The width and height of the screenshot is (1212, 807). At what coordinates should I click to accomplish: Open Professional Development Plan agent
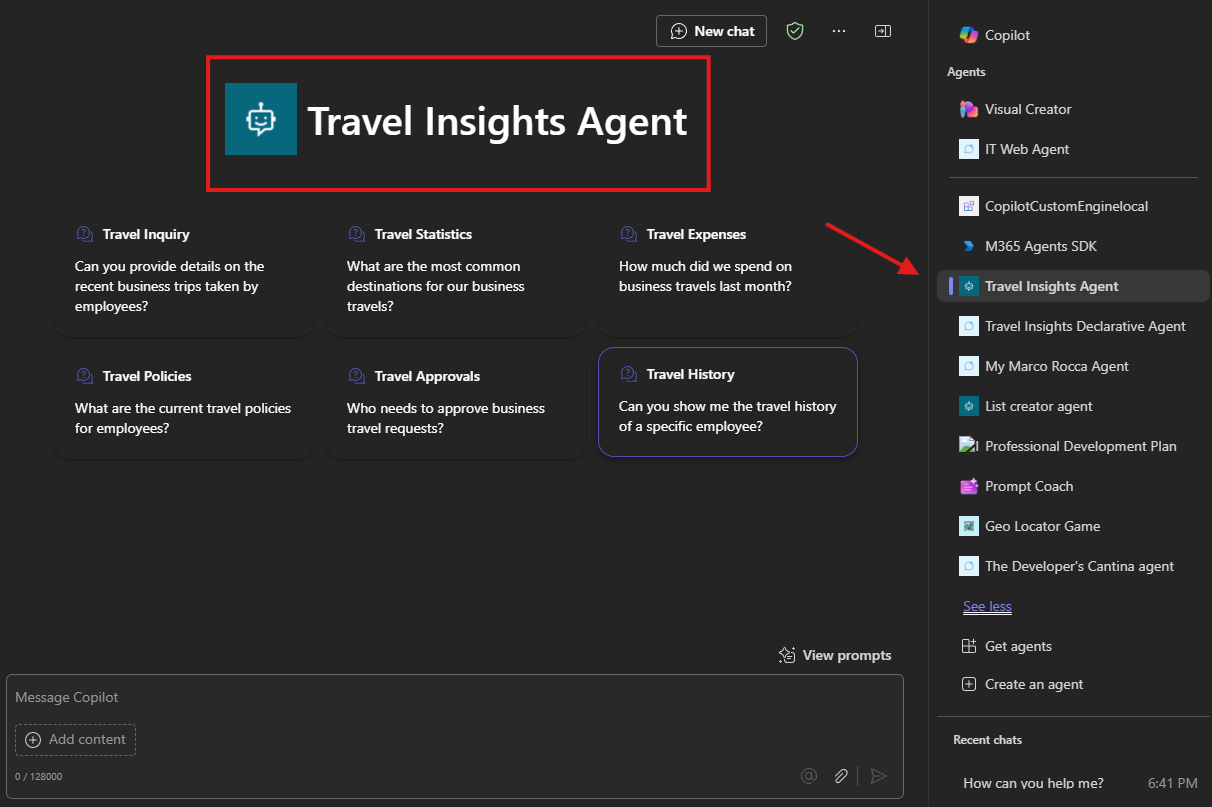pos(1073,446)
